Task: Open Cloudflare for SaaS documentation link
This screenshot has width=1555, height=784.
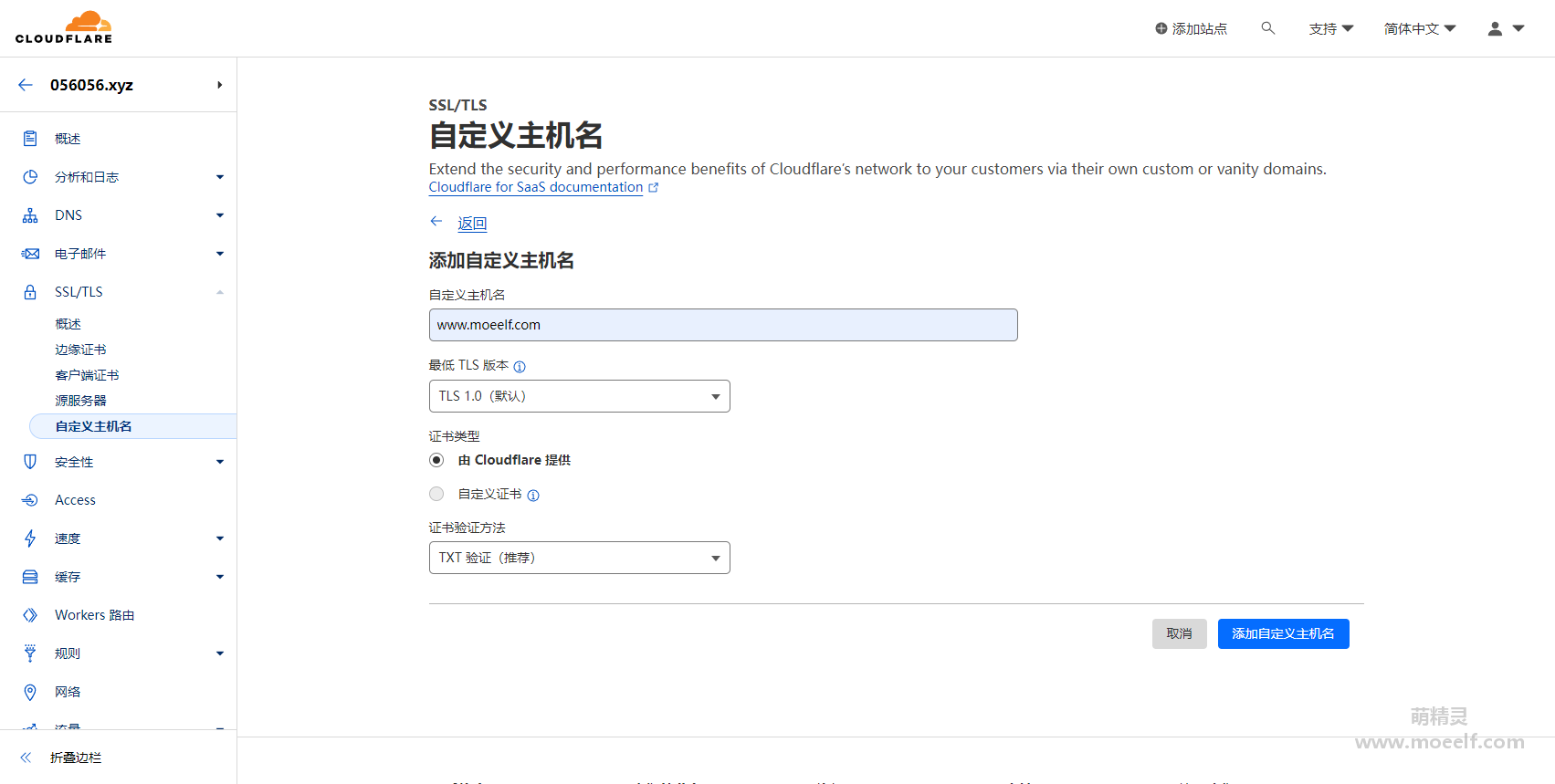Action: 536,187
